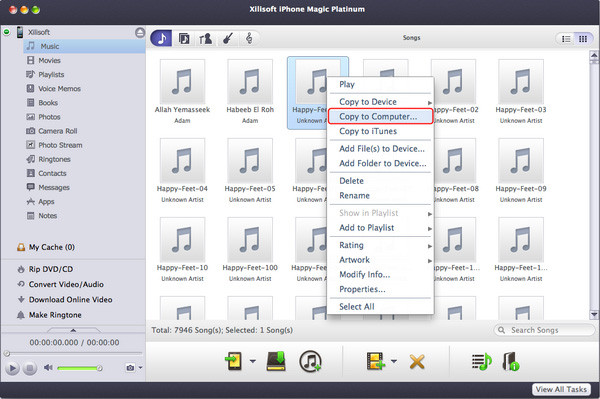Select the Allah Yemasseek song thumbnail
This screenshot has width=600, height=399.
(x=182, y=81)
